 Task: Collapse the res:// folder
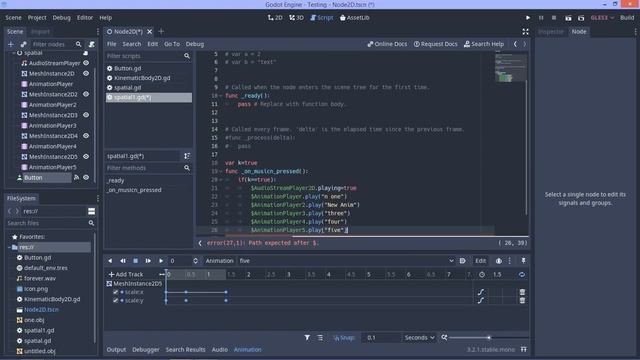coord(9,247)
